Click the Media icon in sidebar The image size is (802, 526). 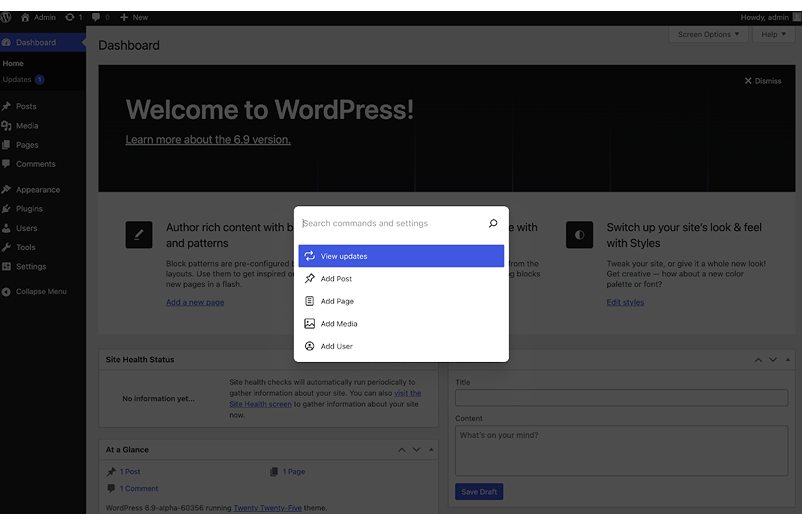point(6,126)
